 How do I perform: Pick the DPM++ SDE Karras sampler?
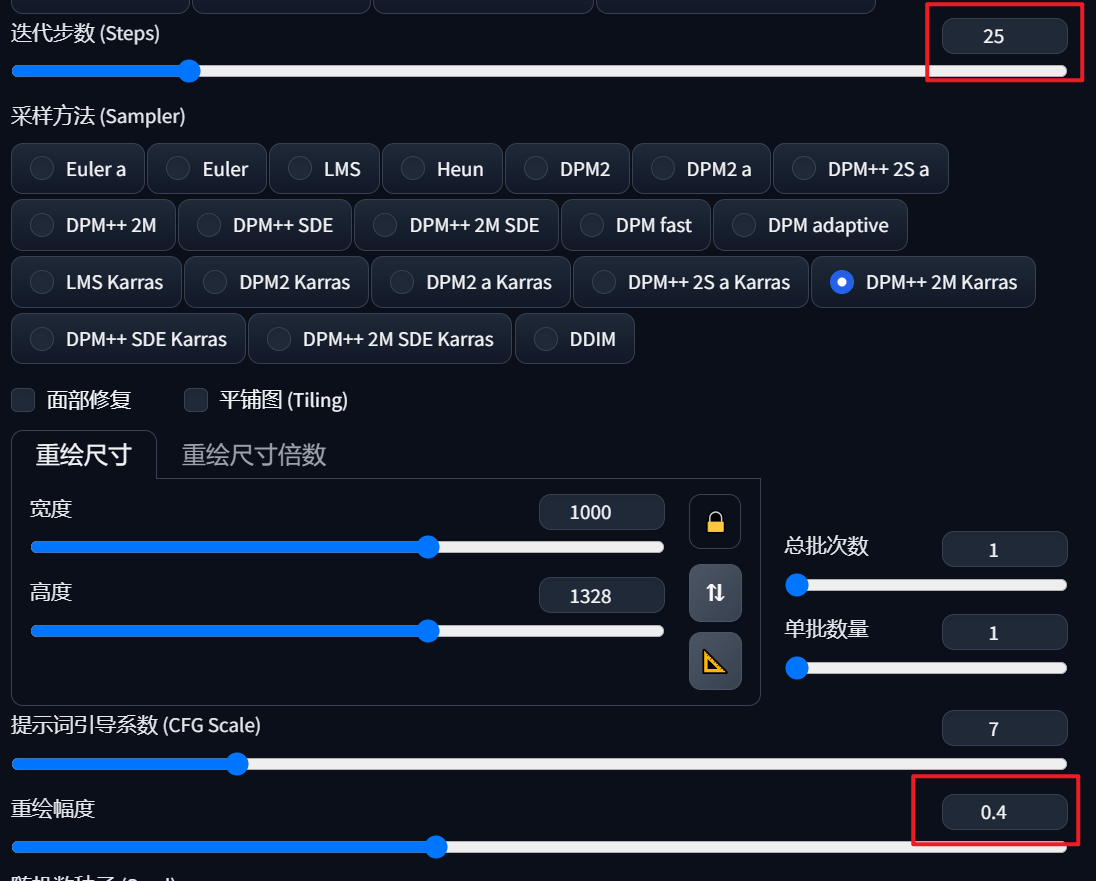coord(129,338)
